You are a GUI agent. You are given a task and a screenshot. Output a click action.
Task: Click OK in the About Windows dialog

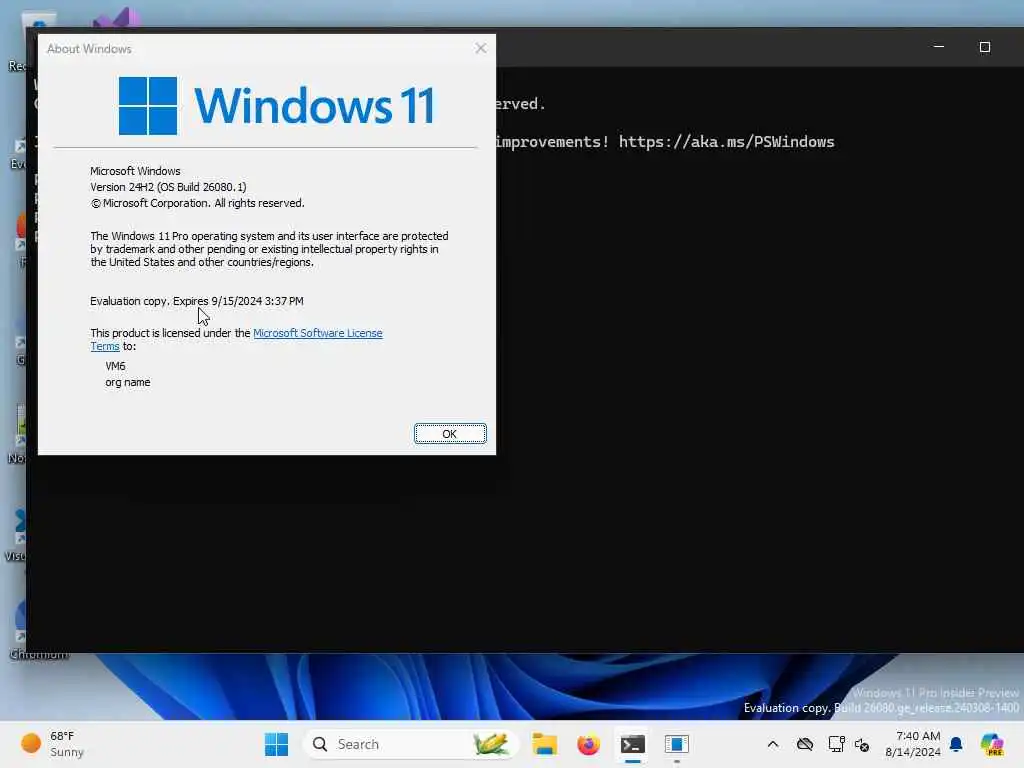coord(450,434)
